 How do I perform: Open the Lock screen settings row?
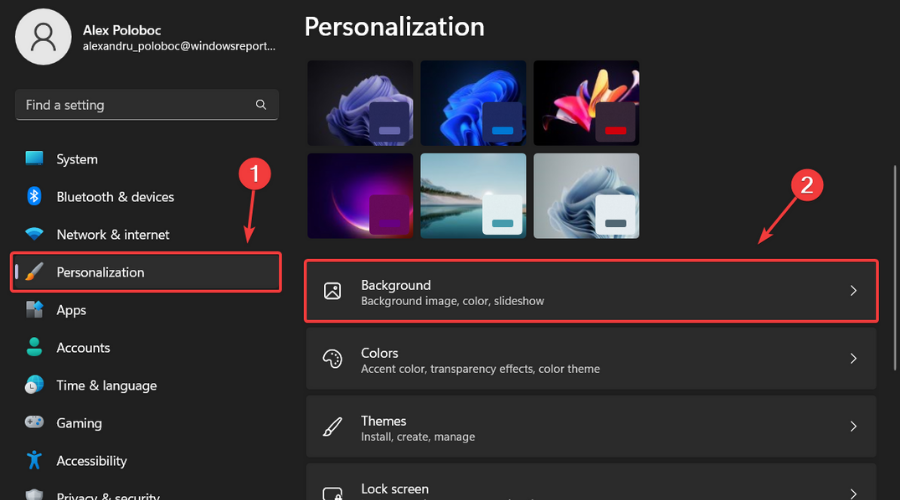(590, 486)
